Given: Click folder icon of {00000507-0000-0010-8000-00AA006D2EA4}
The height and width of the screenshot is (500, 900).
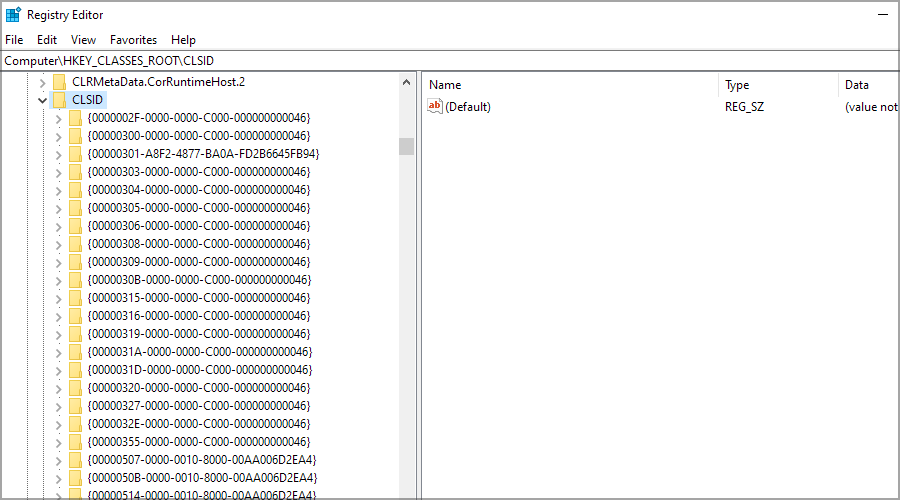Looking at the screenshot, I should [75, 460].
